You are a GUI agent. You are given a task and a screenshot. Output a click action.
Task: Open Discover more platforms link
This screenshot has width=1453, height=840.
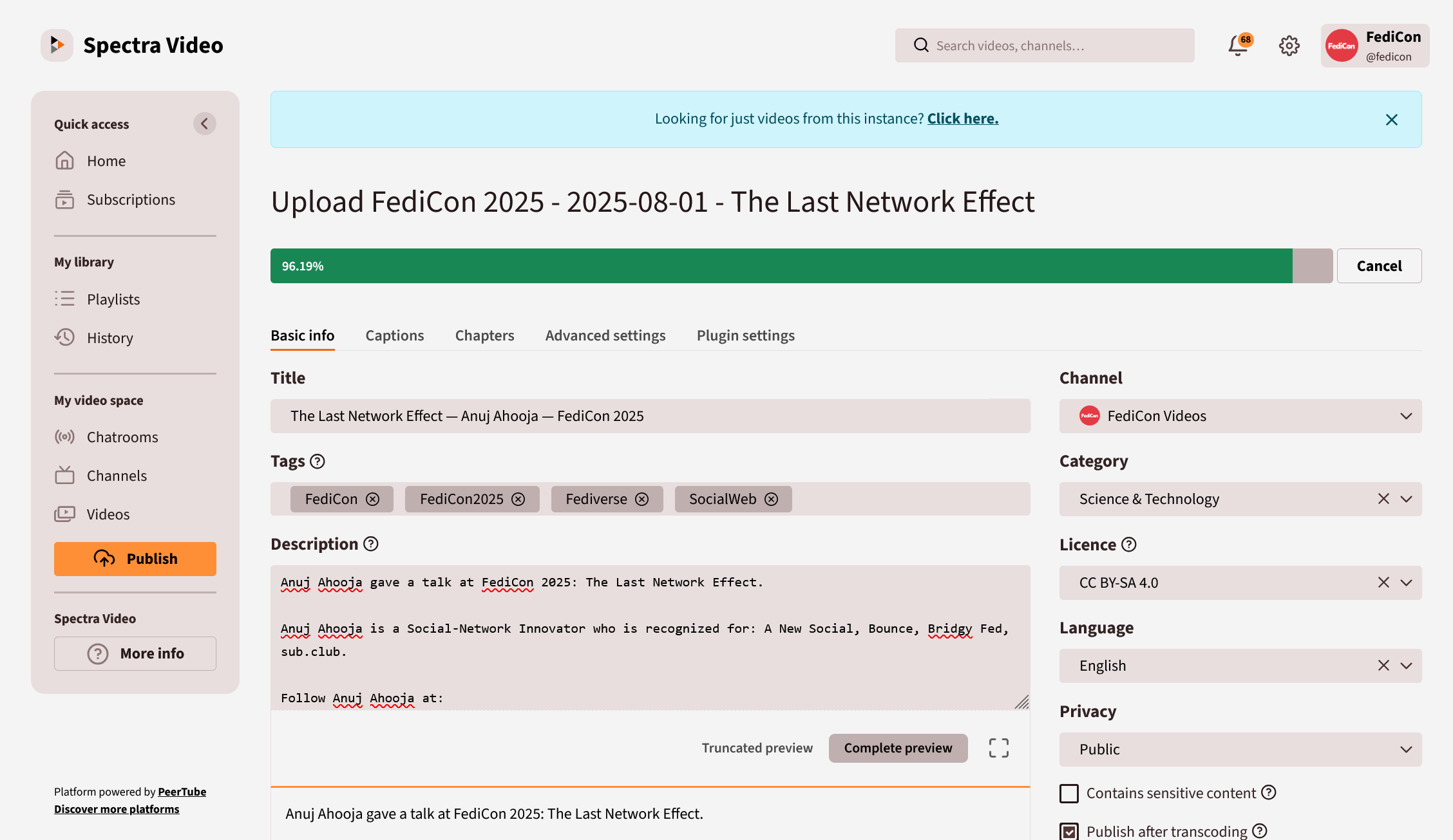pyautogui.click(x=117, y=809)
